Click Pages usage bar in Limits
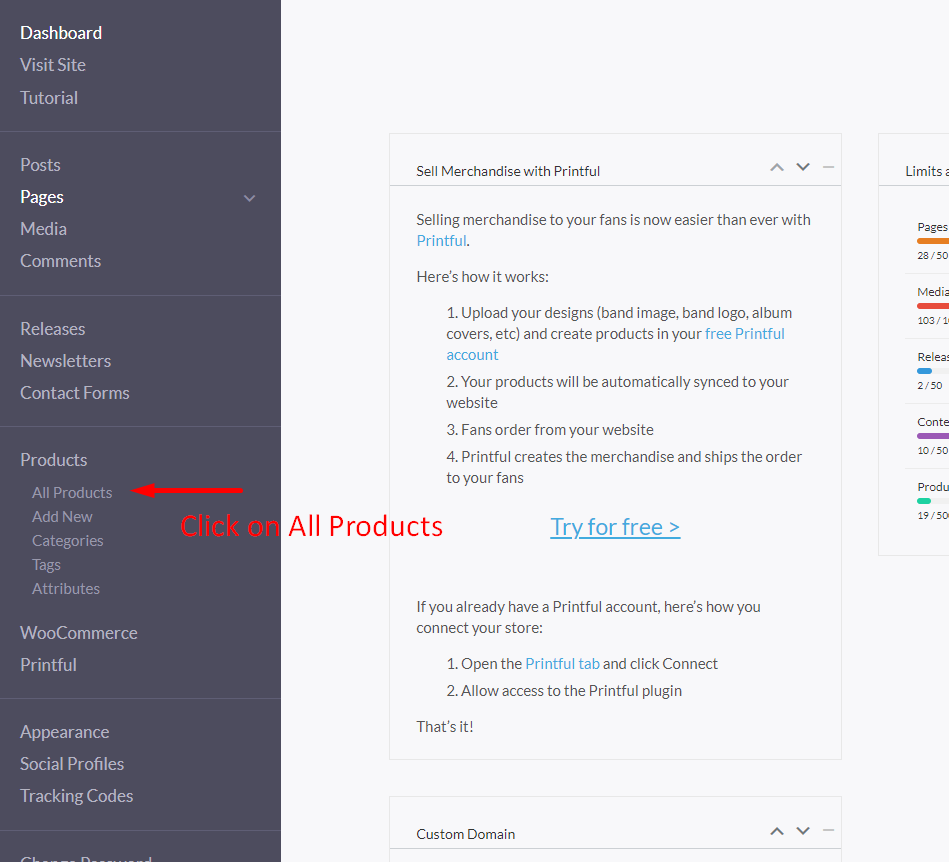This screenshot has height=862, width=949. (933, 241)
